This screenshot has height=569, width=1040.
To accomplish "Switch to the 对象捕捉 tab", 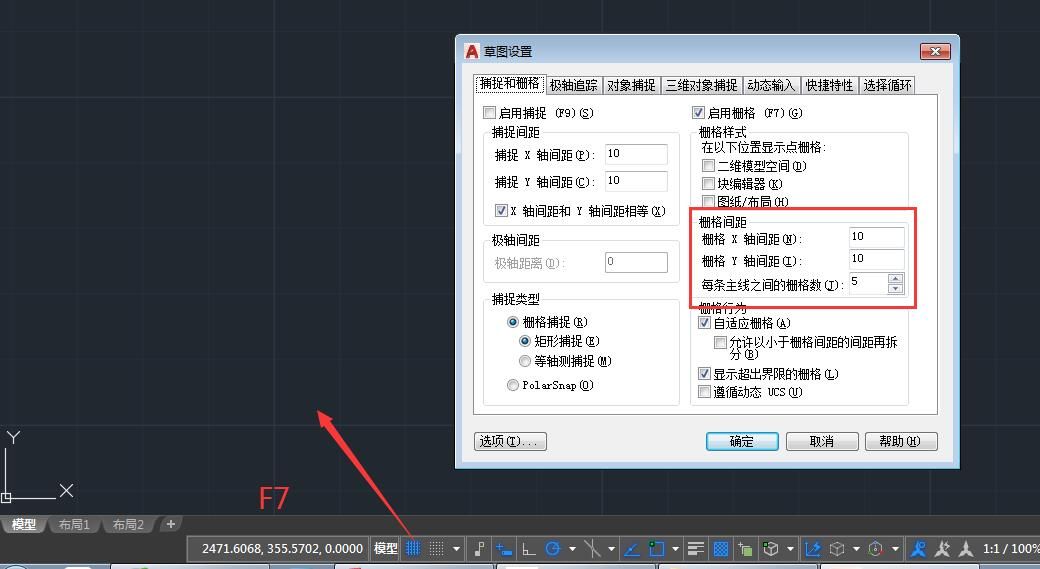I will (x=631, y=85).
